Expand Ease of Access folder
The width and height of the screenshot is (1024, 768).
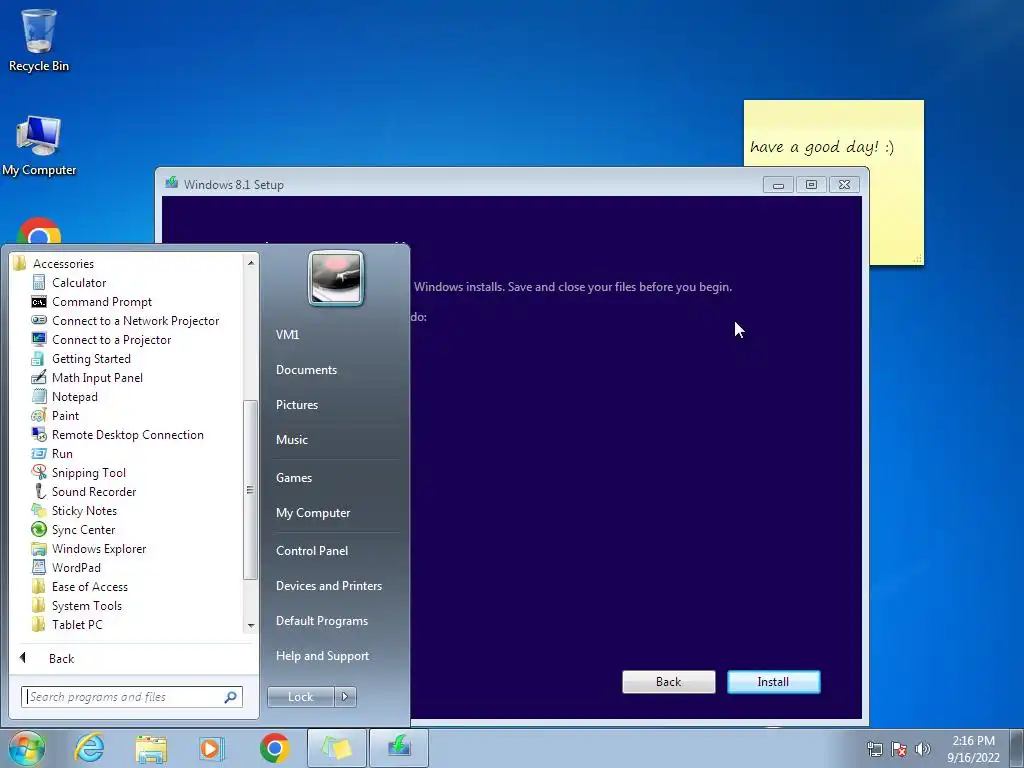click(89, 586)
